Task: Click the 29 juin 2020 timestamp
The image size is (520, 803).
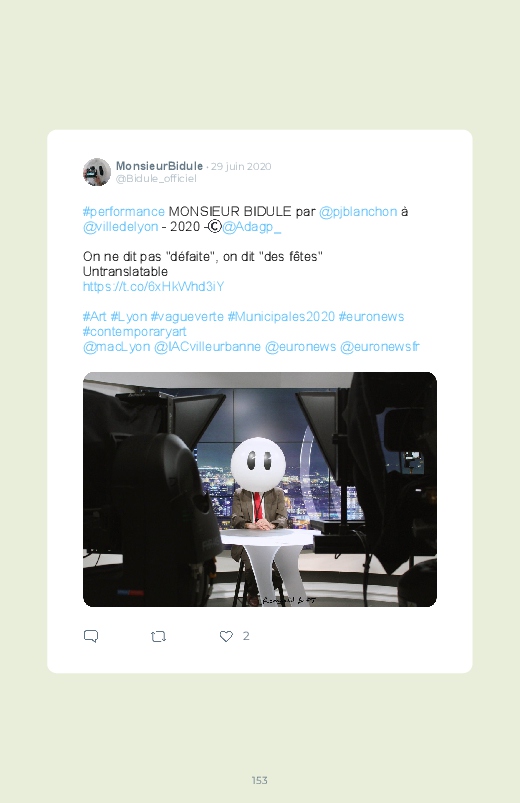Action: click(241, 166)
